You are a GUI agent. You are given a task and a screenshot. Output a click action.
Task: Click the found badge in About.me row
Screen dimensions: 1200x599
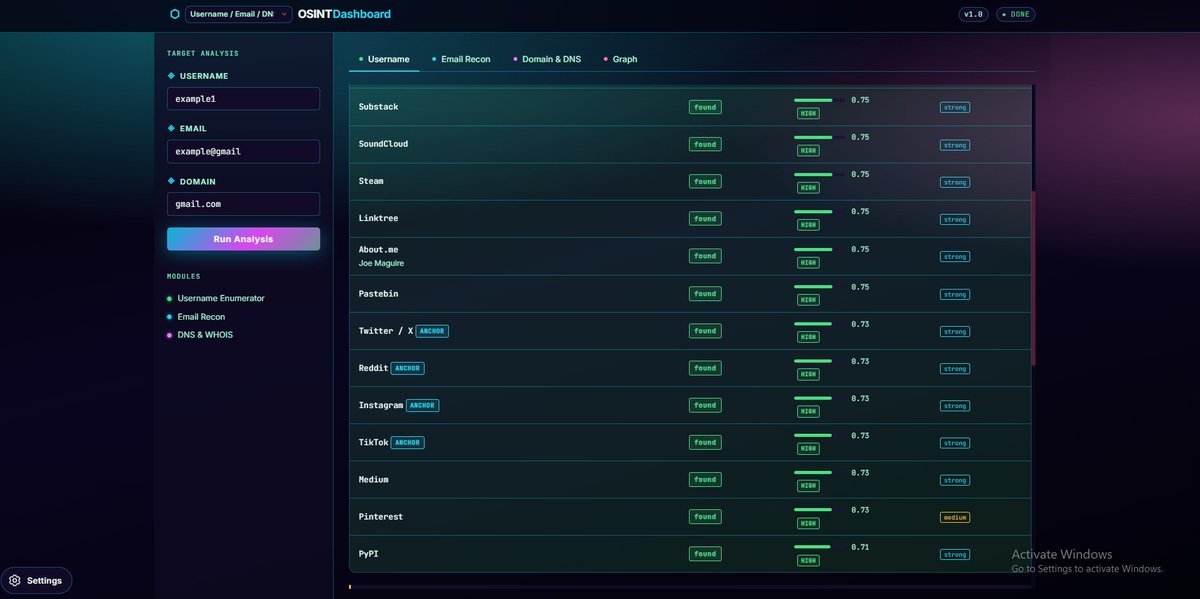705,256
